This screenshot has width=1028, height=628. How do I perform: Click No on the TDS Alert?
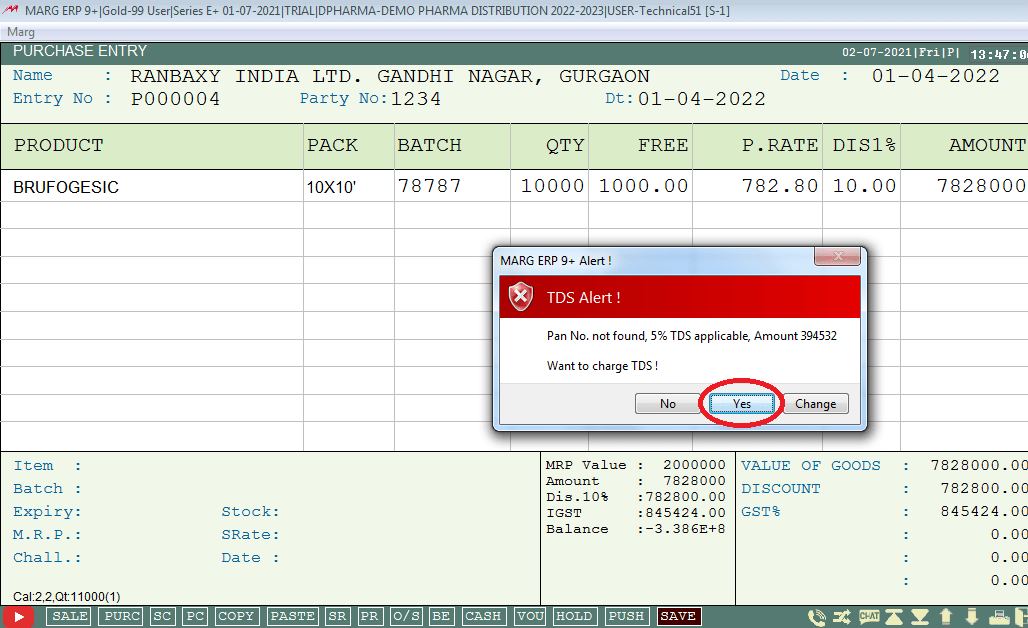coord(667,404)
